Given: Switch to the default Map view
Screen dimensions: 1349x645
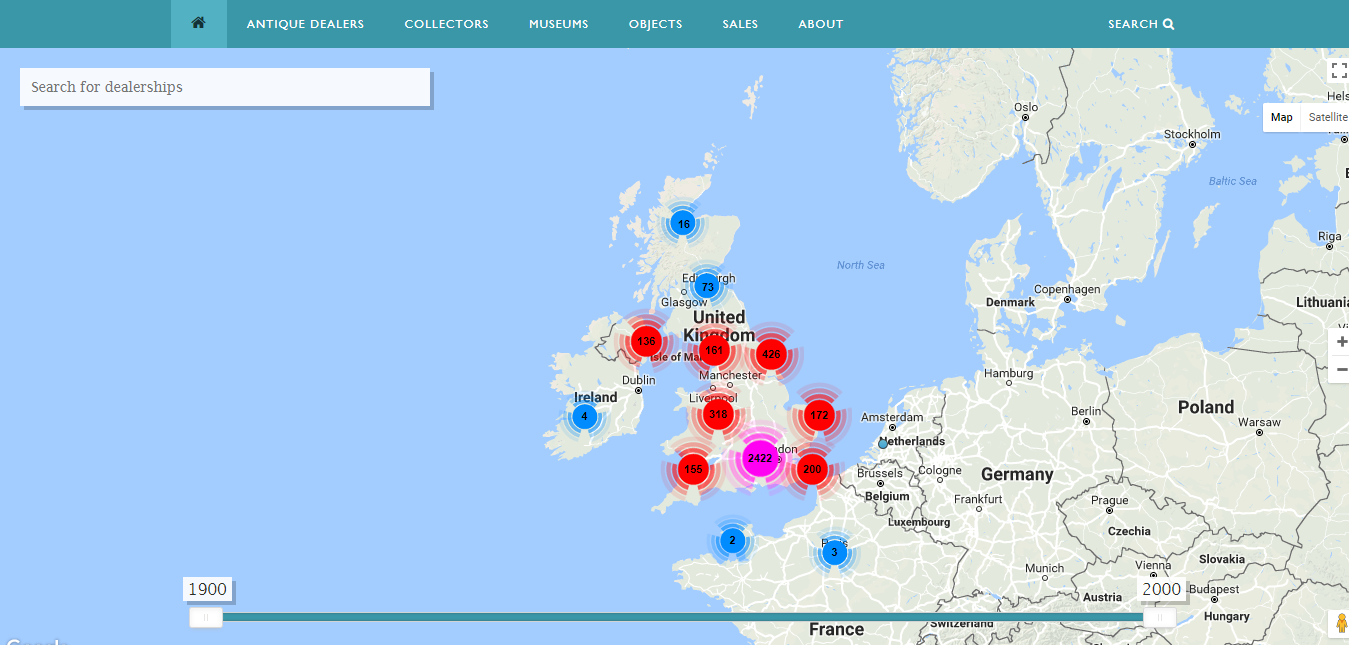Looking at the screenshot, I should coord(1281,117).
